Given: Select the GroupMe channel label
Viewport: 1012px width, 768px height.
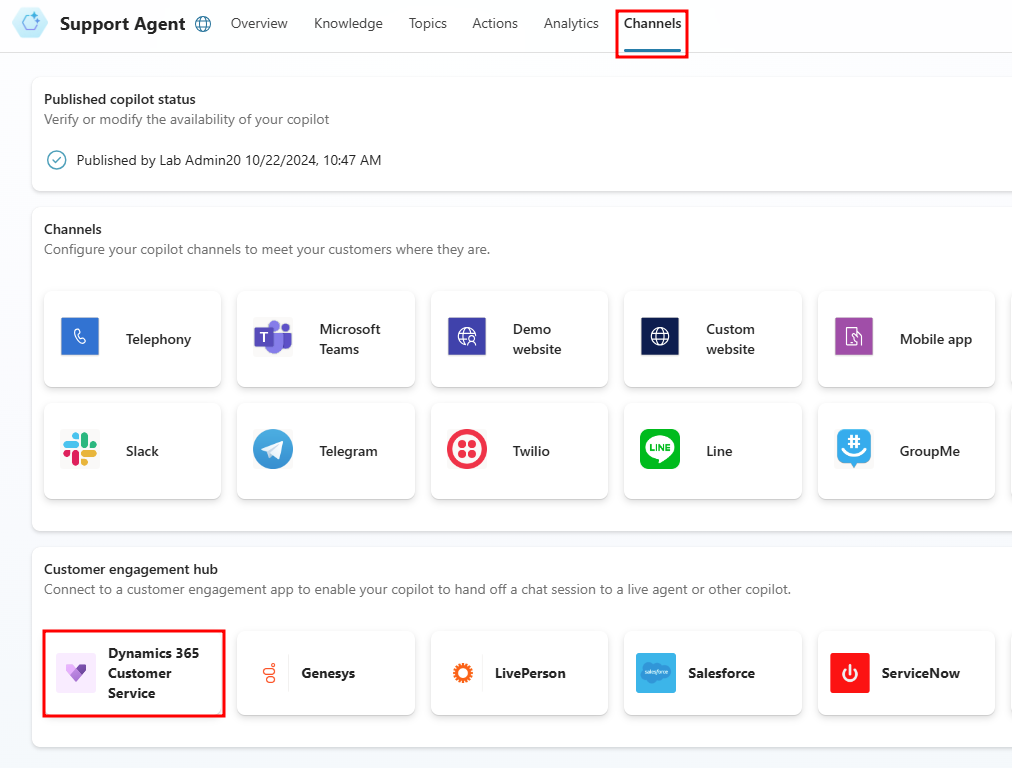Looking at the screenshot, I should tap(929, 451).
